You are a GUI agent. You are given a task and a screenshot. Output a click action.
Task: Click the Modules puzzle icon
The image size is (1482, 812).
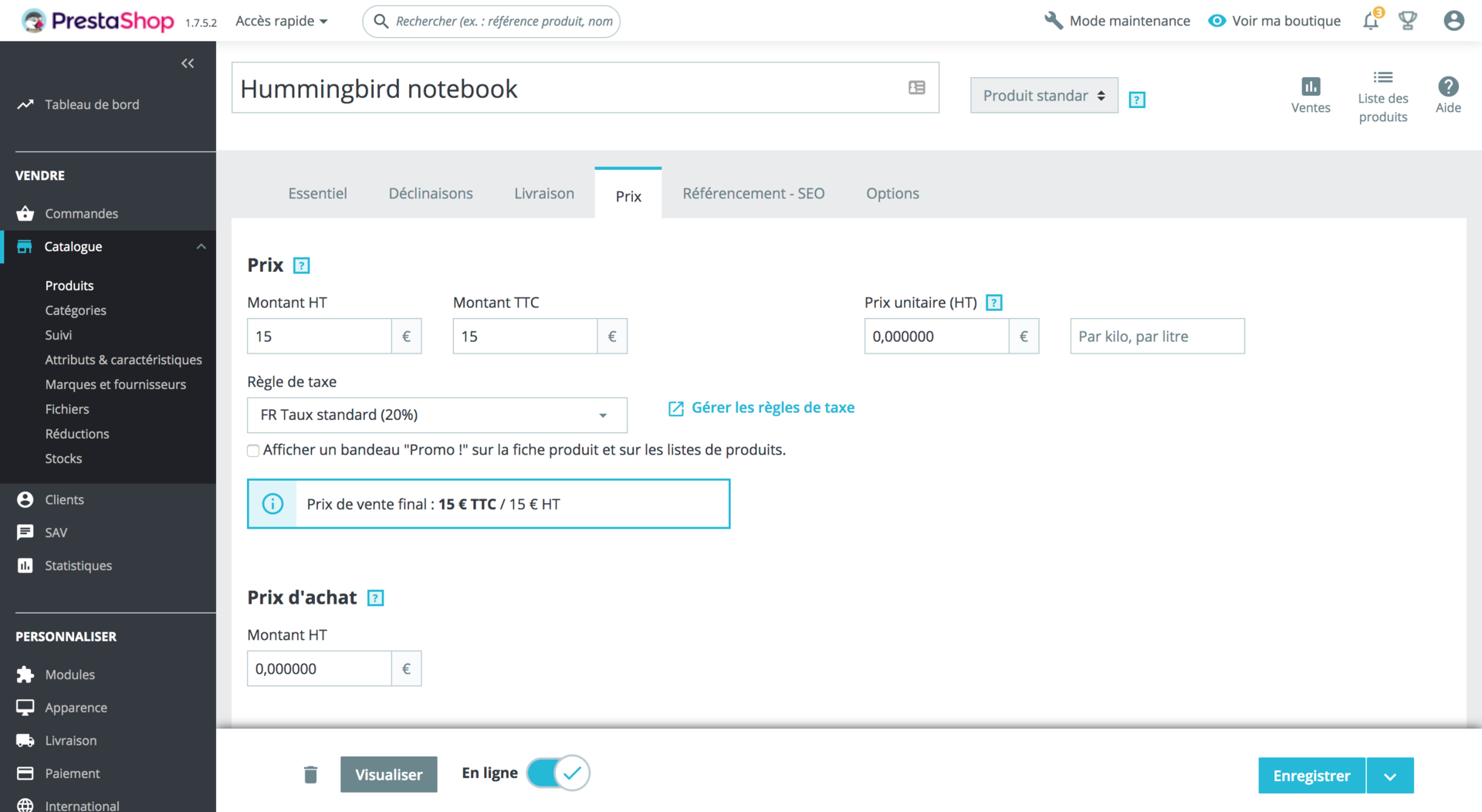25,675
